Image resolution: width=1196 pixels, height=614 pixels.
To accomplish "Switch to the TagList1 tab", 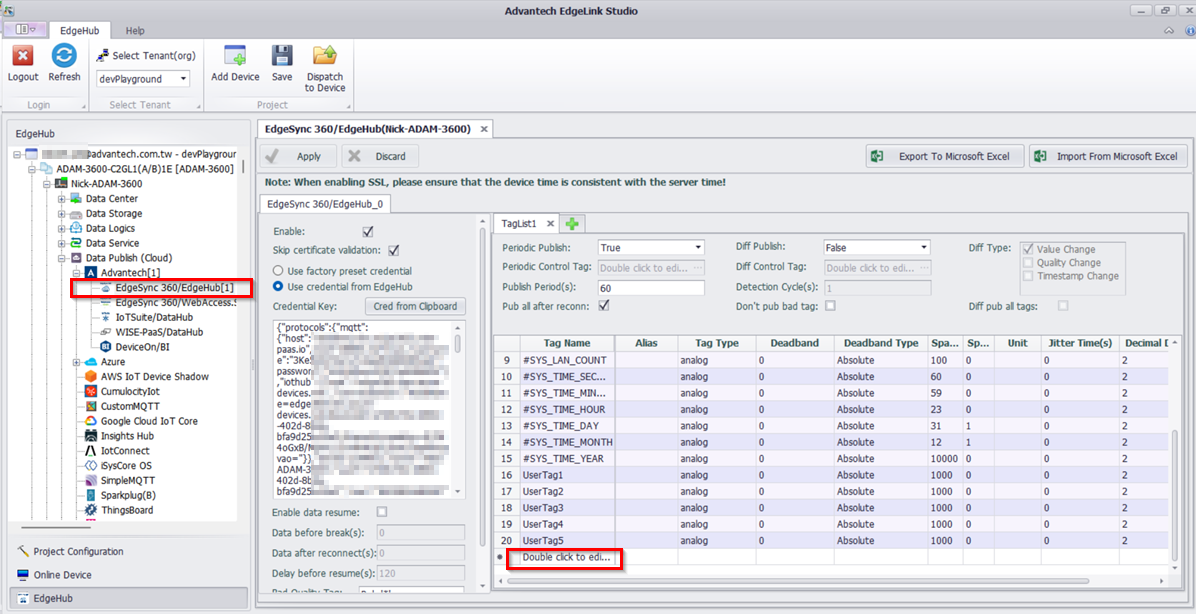I will (520, 224).
